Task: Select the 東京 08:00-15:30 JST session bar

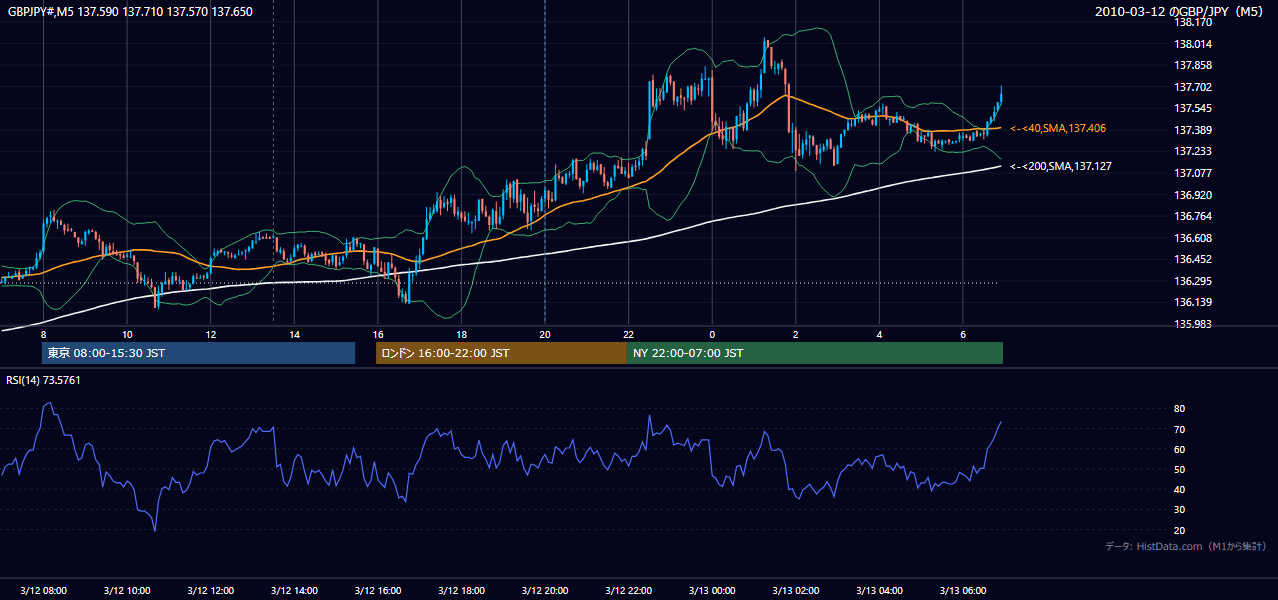Action: click(198, 353)
